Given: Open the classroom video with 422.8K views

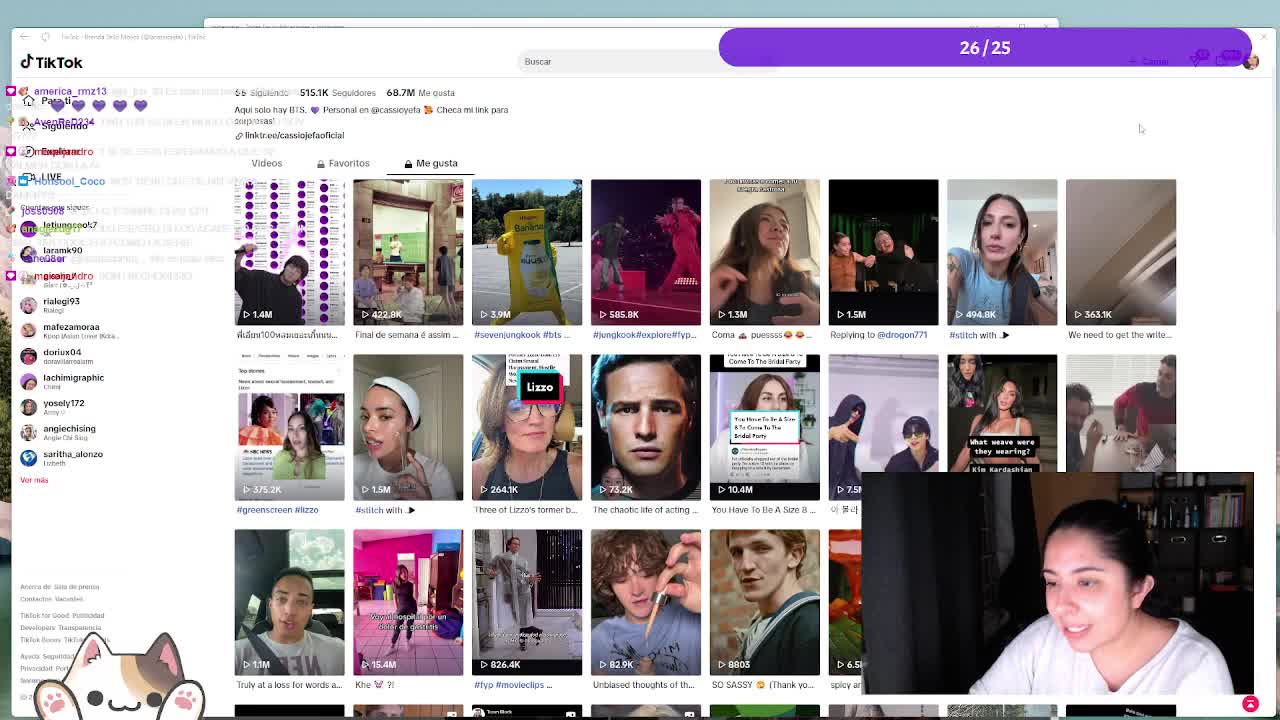Looking at the screenshot, I should pyautogui.click(x=408, y=252).
